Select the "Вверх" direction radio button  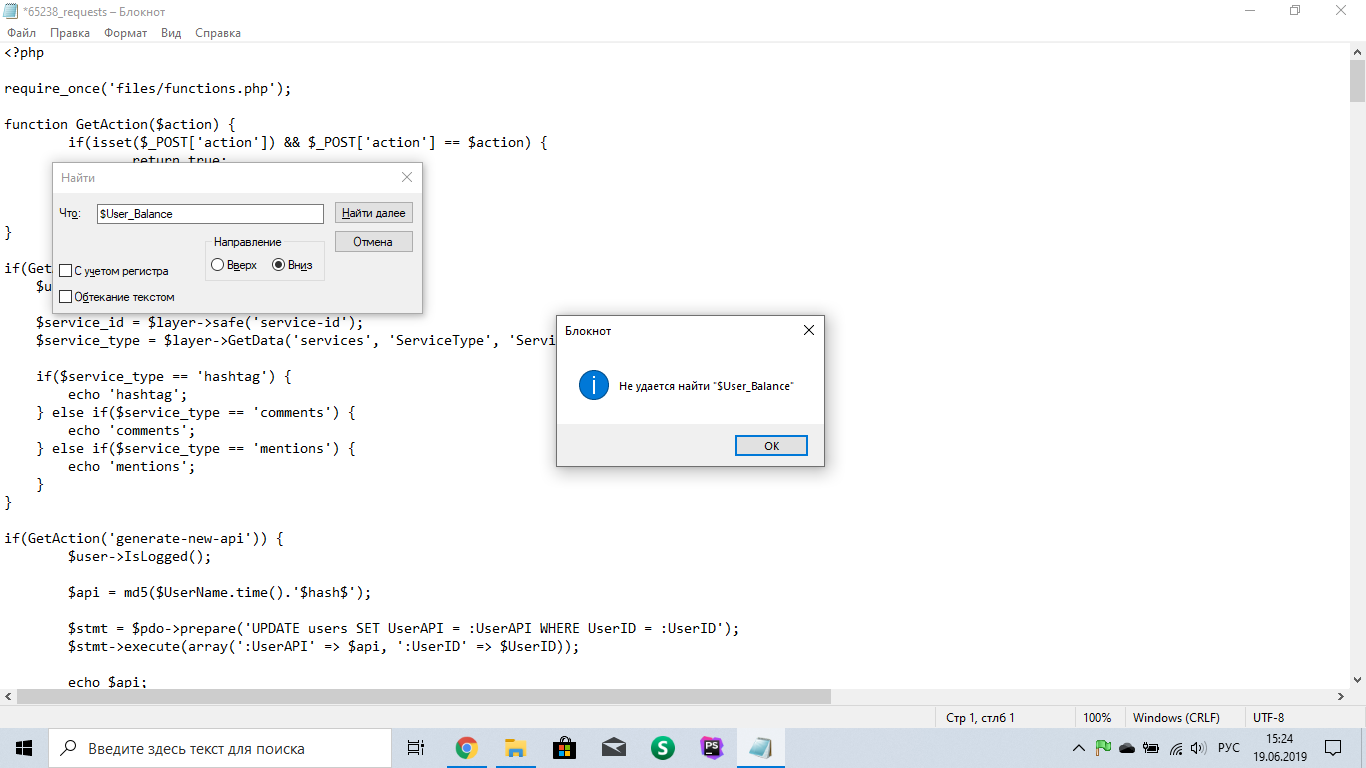(x=218, y=265)
